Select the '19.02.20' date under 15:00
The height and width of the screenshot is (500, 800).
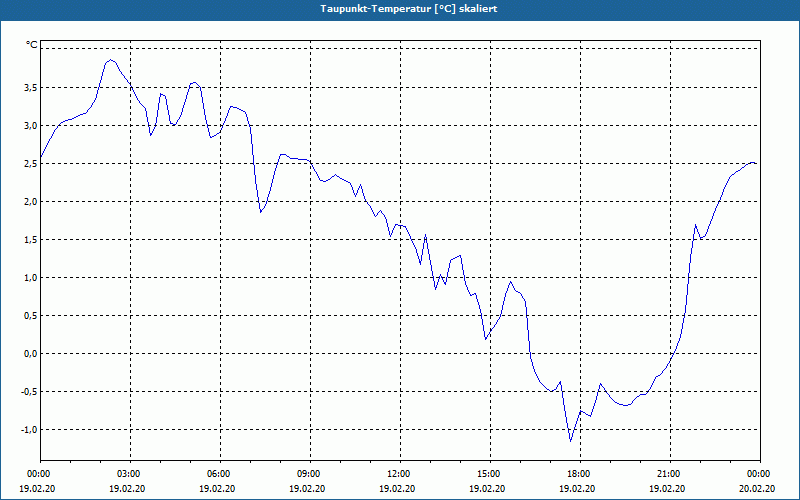(x=488, y=488)
